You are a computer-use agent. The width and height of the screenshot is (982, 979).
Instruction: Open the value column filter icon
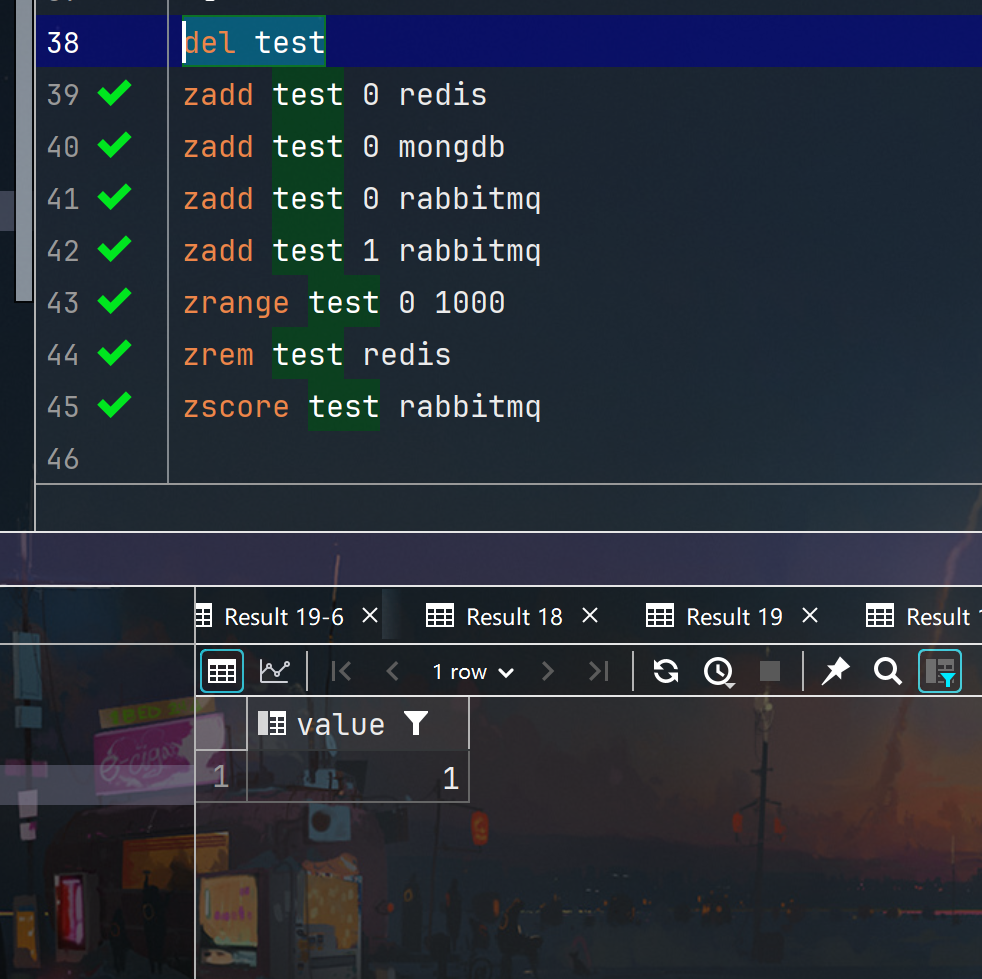pyautogui.click(x=416, y=724)
